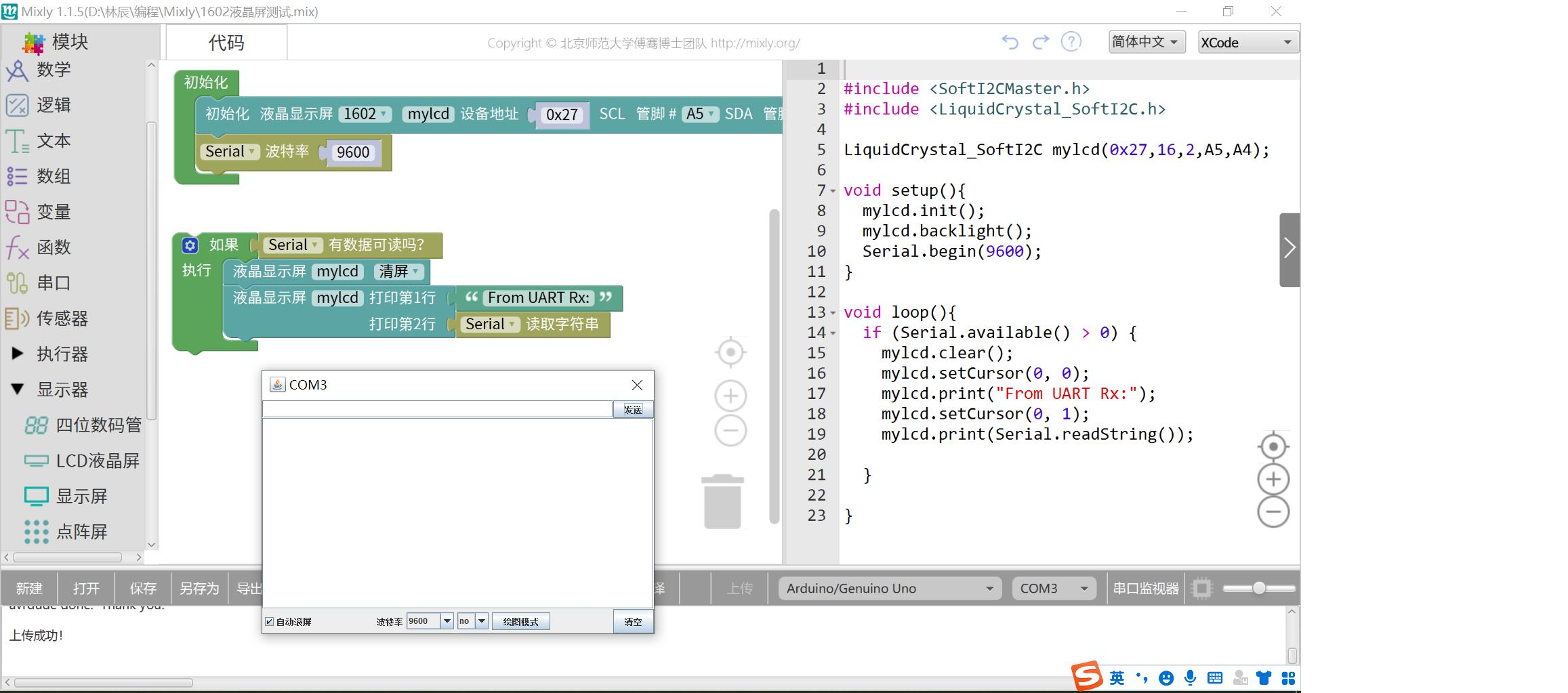Click the undo arrow icon
This screenshot has height=693, width=1568.
1010,42
